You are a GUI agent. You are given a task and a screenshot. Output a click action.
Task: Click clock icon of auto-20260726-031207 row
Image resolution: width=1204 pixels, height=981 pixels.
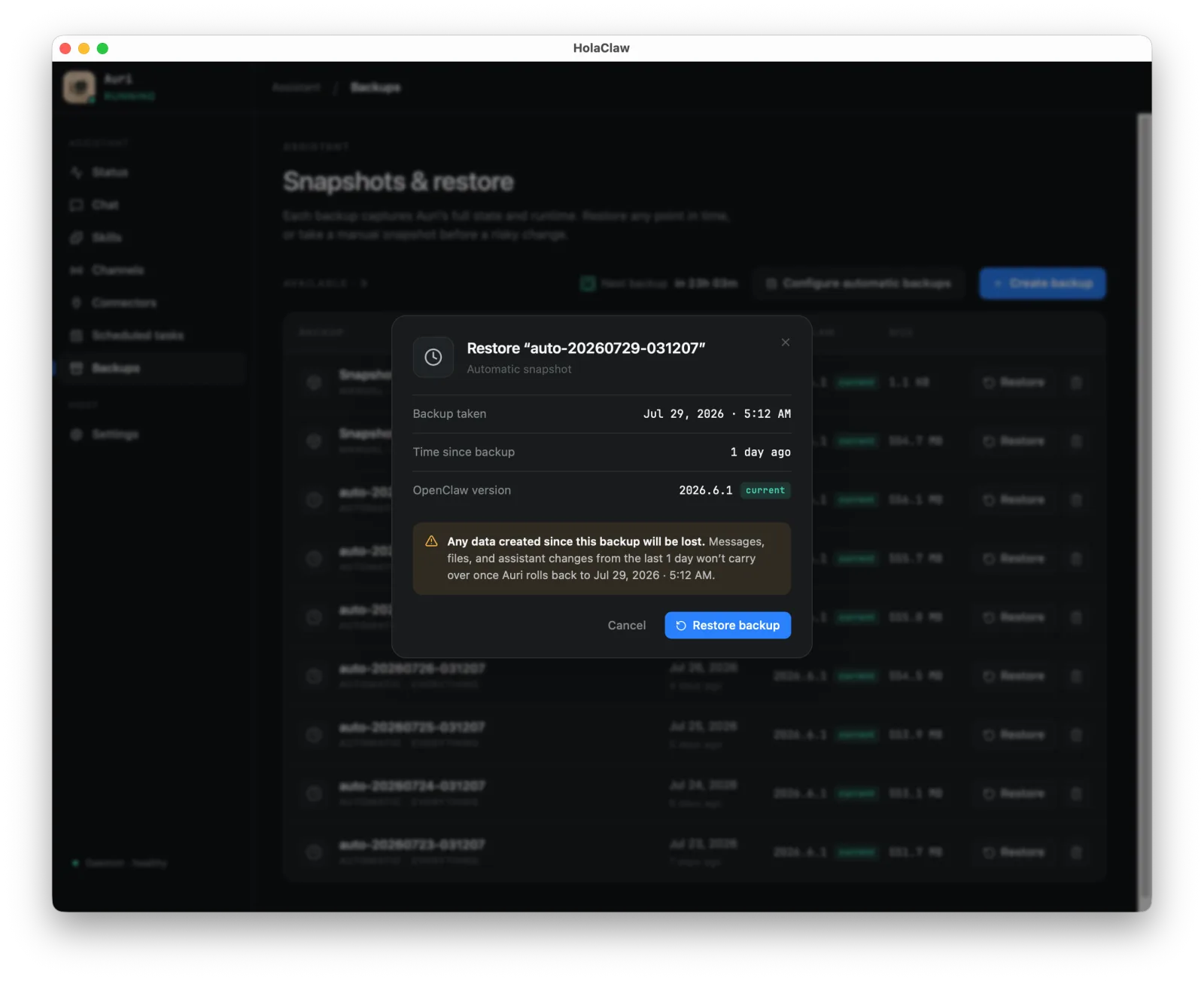point(314,676)
